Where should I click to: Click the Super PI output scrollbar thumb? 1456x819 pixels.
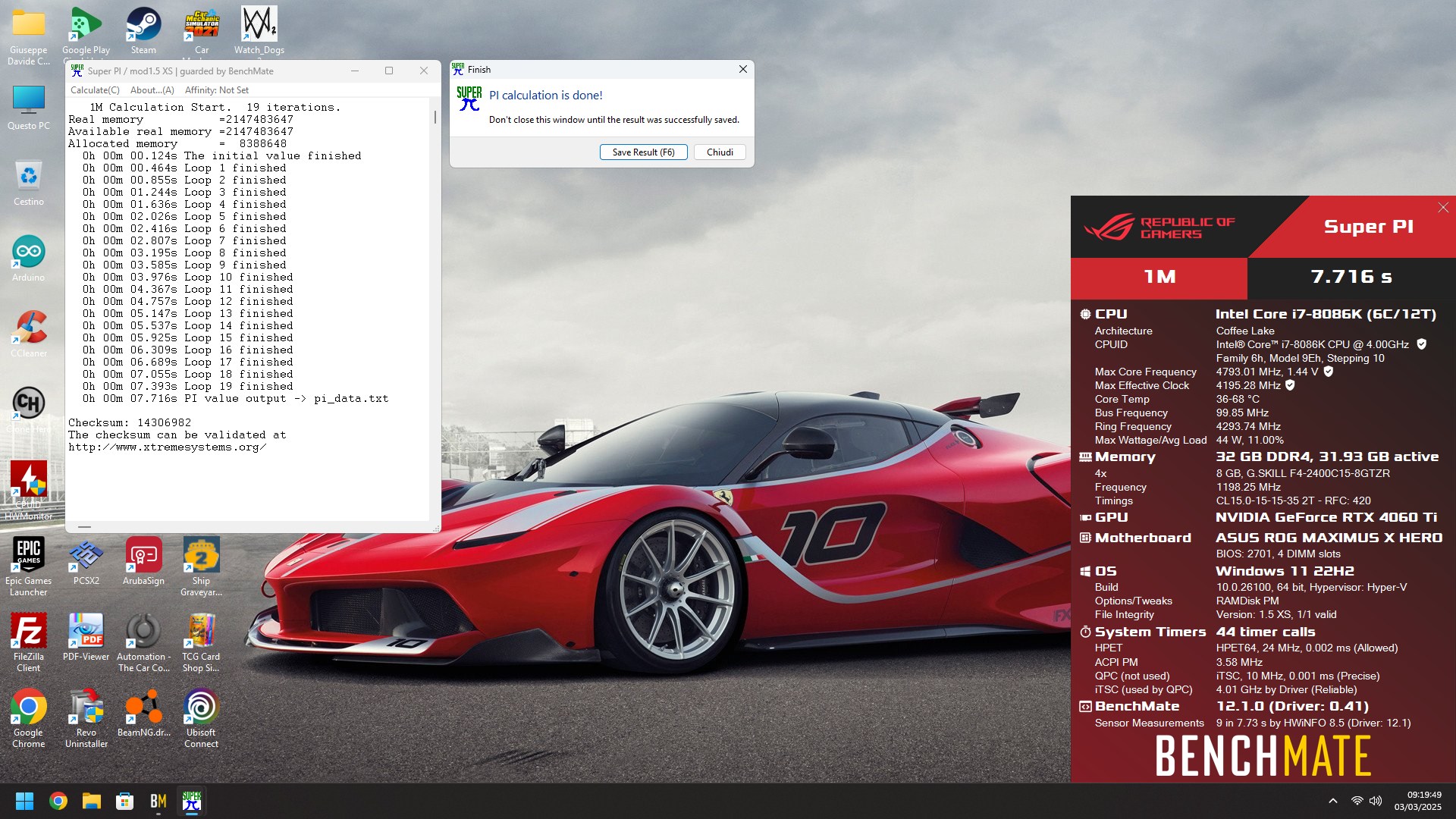point(435,117)
